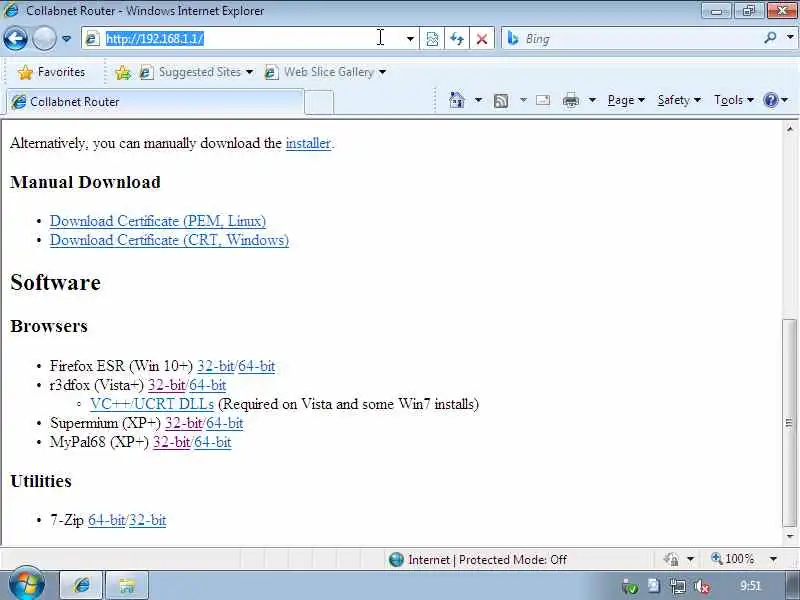Expand the Home button dropdown arrow
The image size is (800, 600).
coord(478,100)
